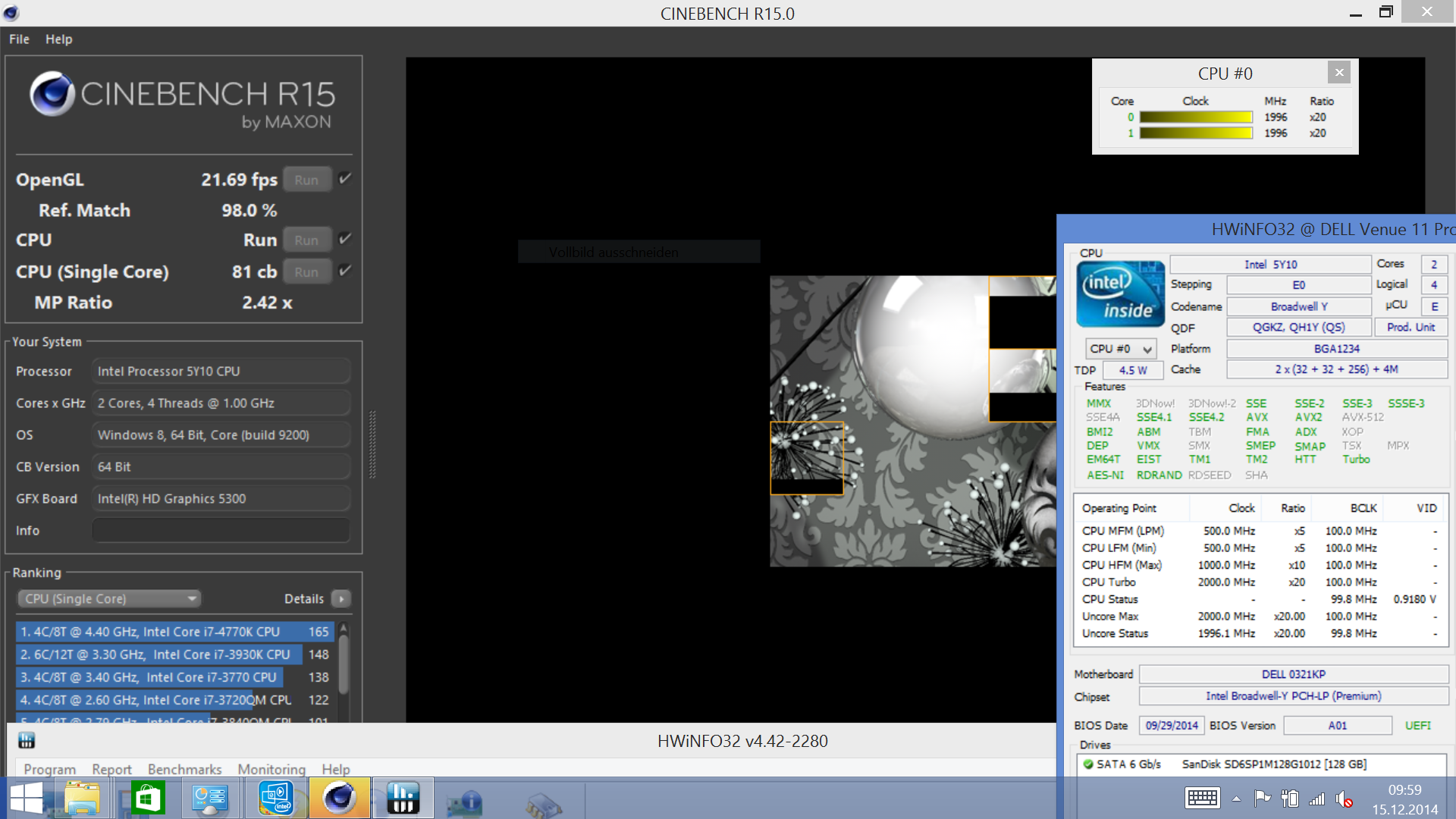Open the touch keyboard tray icon

(1202, 798)
